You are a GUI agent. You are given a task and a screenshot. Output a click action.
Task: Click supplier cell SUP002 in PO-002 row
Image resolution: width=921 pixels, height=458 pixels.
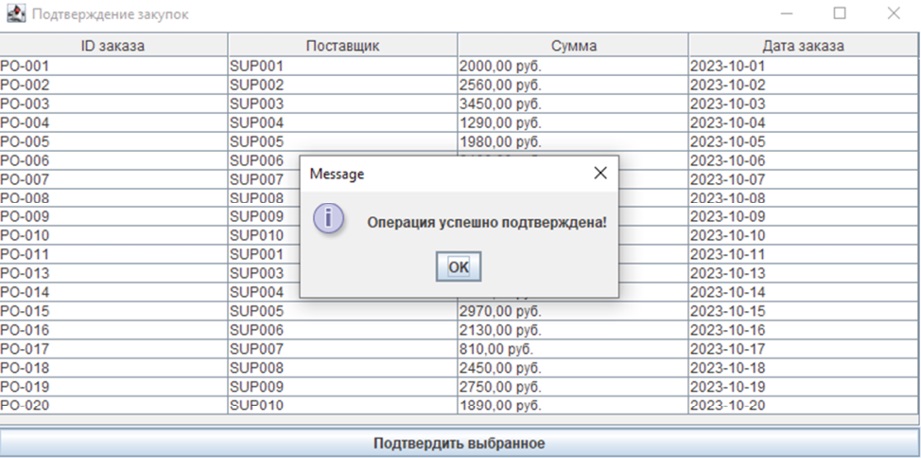(x=342, y=85)
